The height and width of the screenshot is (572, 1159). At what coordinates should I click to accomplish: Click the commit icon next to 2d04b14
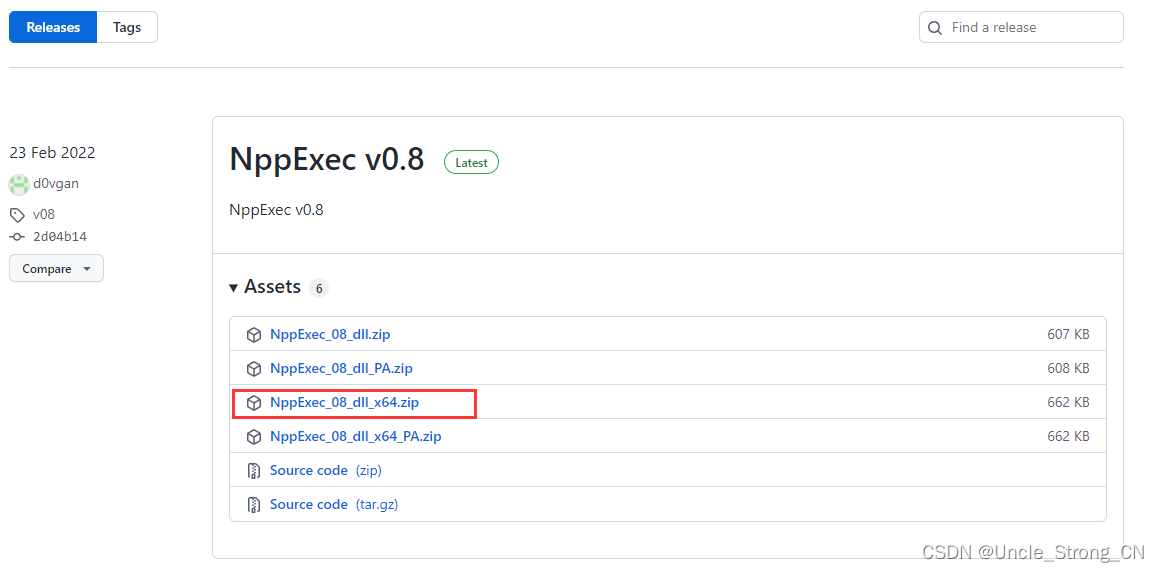coord(17,236)
